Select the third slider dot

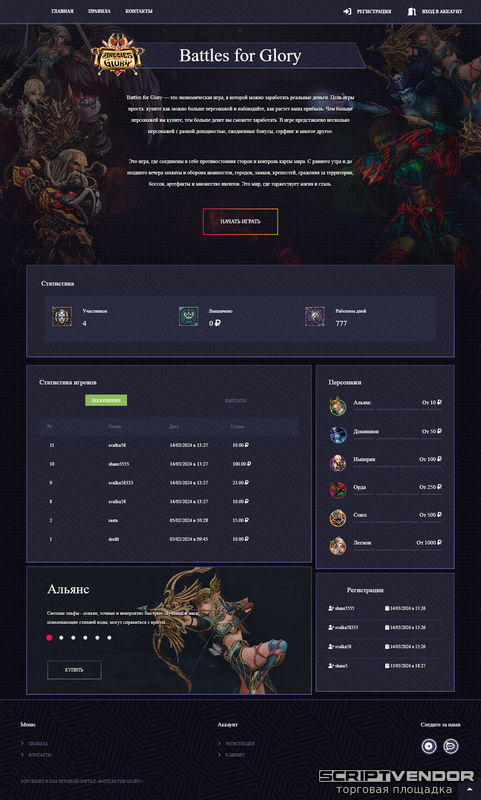tap(73, 638)
